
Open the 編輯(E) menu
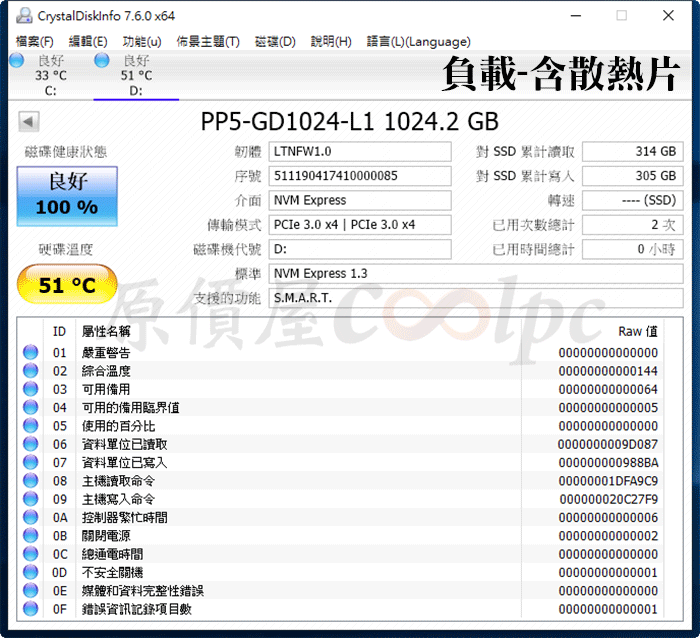pos(88,42)
